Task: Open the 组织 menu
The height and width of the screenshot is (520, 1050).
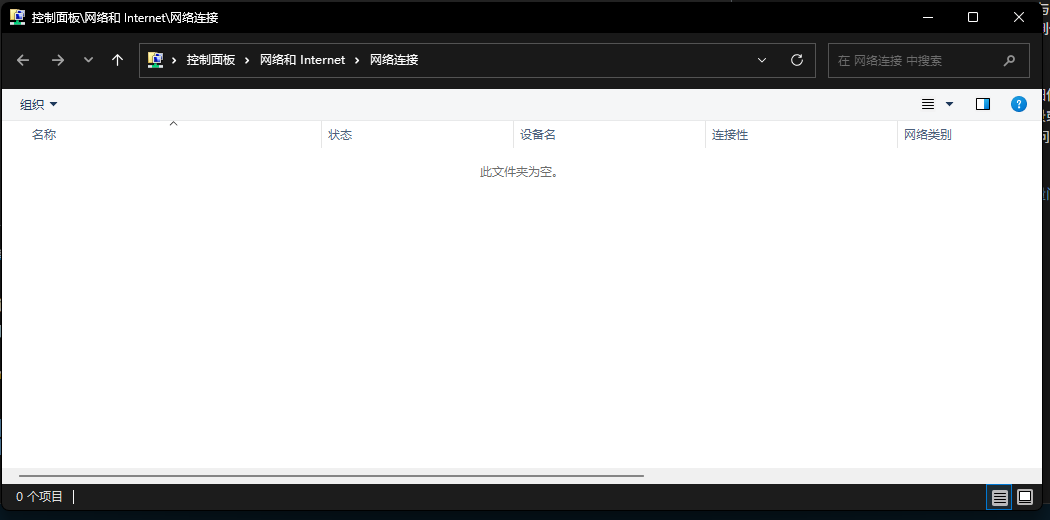Action: tap(39, 104)
